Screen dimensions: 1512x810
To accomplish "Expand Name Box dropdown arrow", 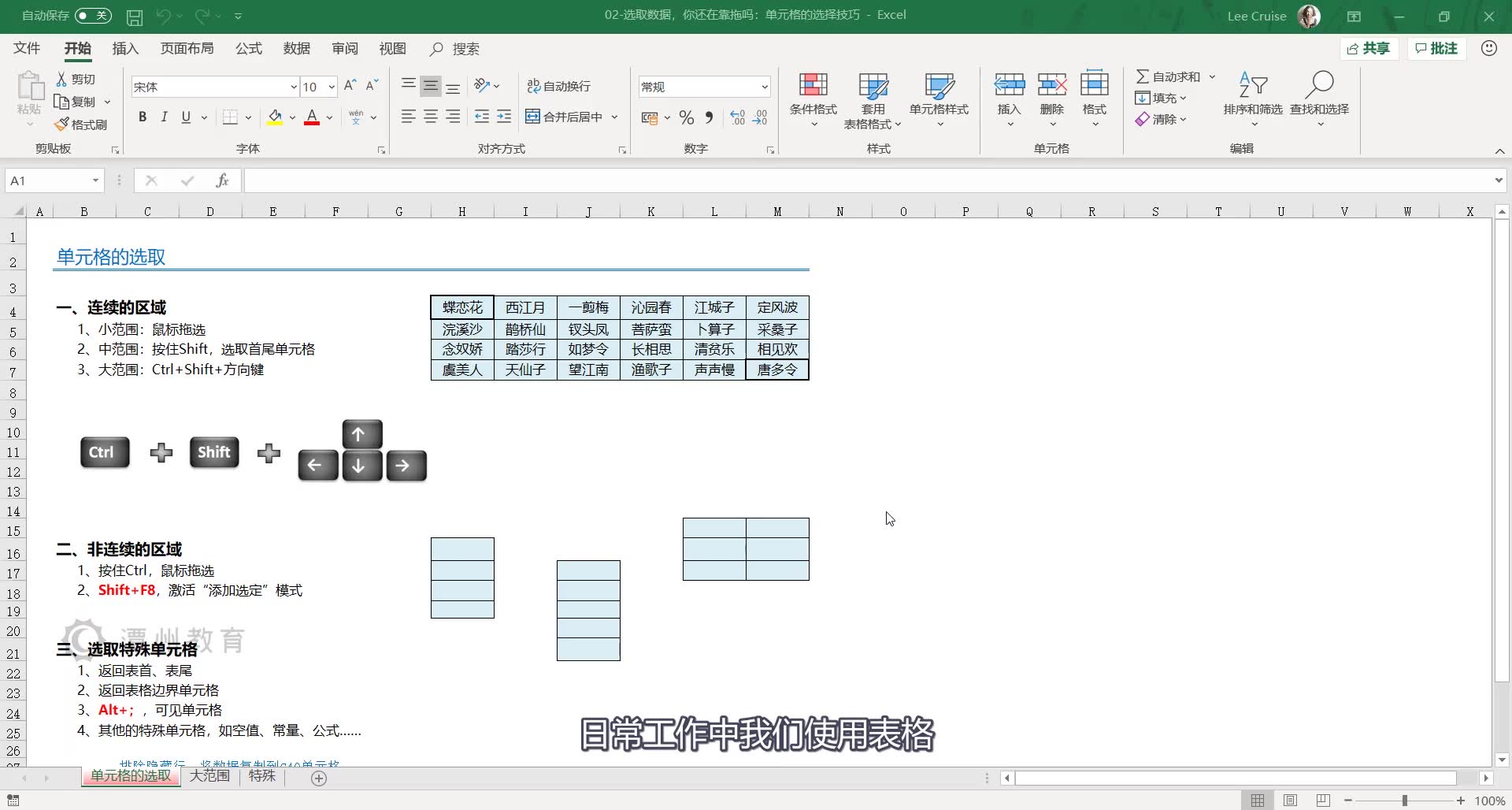I will (x=95, y=180).
